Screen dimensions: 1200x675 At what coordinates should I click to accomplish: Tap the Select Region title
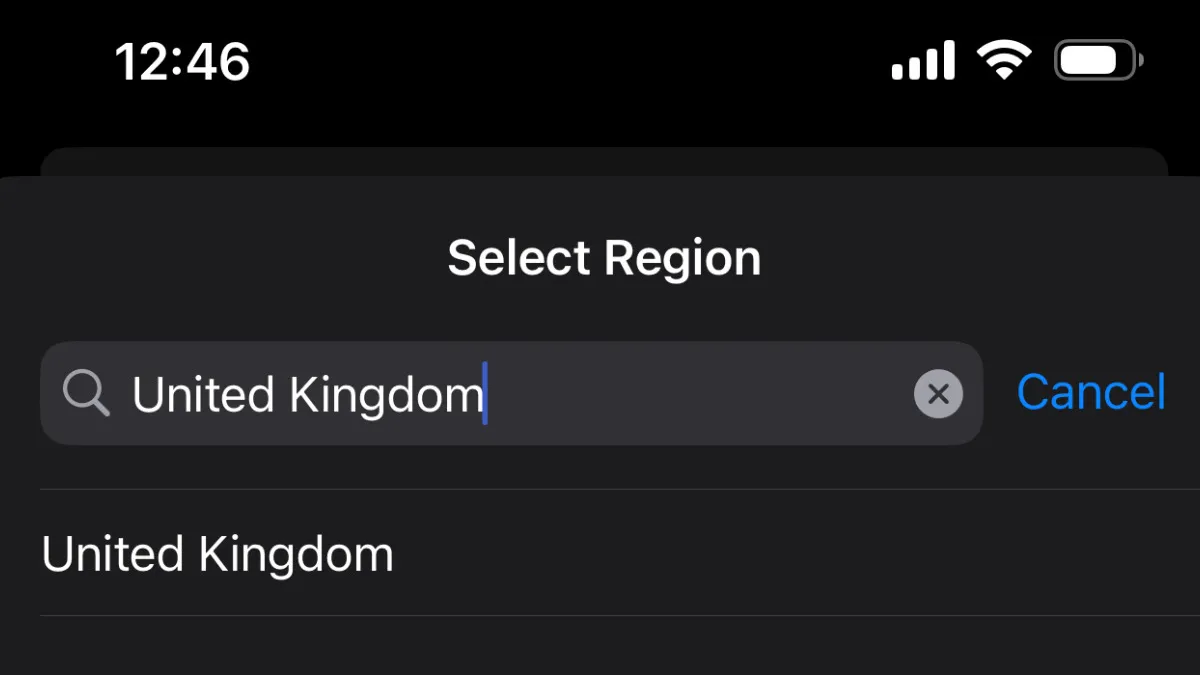[604, 258]
